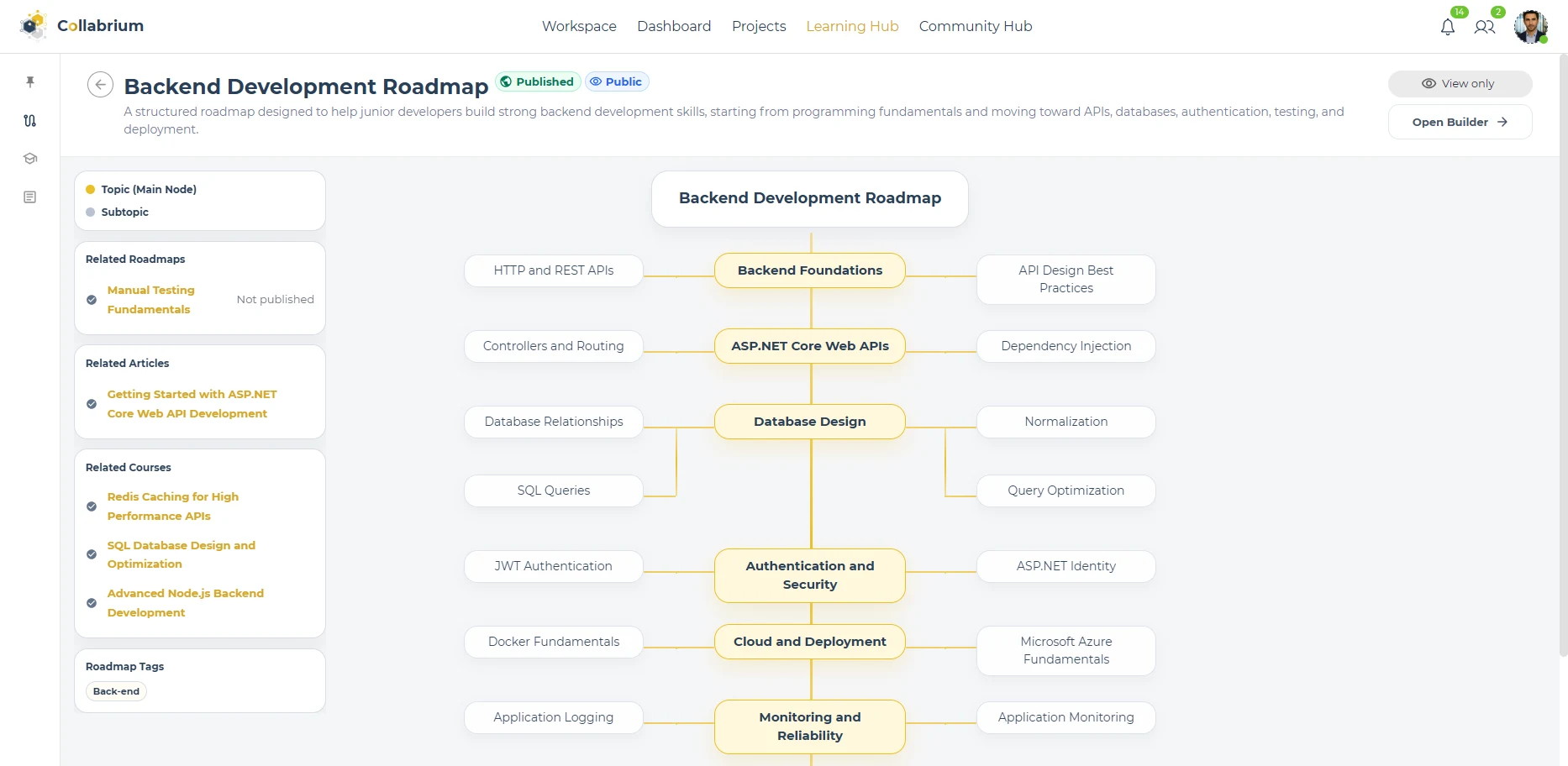Click the Public visibility badge
Screen dimensions: 1568x766
pos(617,81)
